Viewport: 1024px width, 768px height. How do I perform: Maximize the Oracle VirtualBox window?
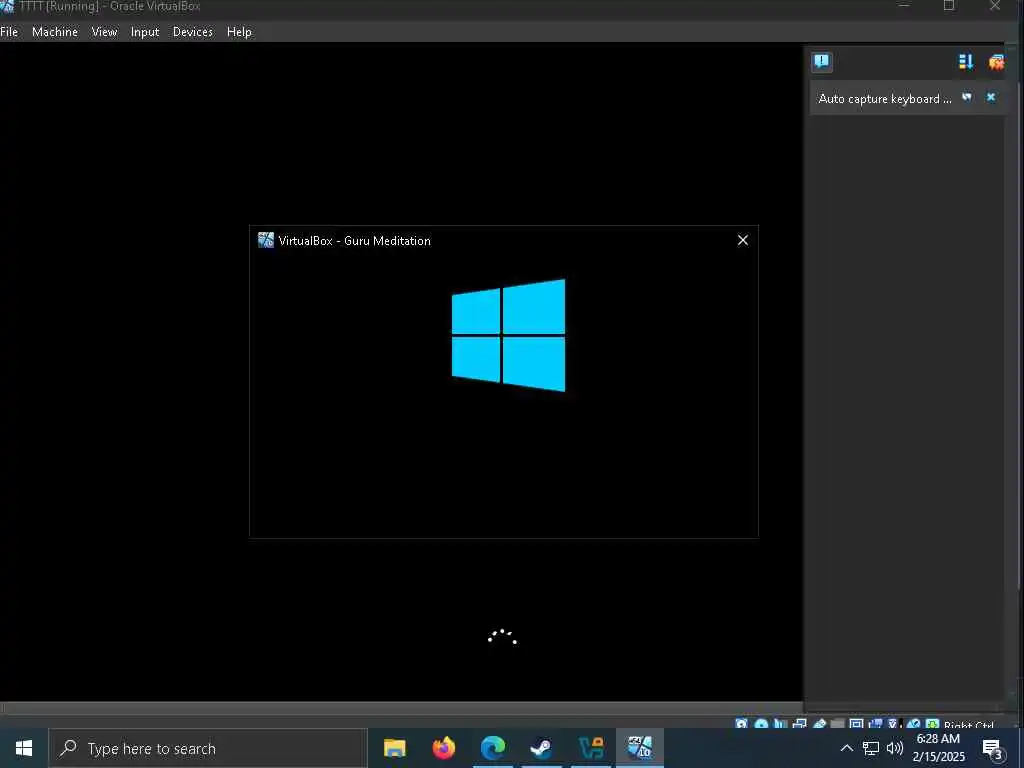[x=949, y=6]
